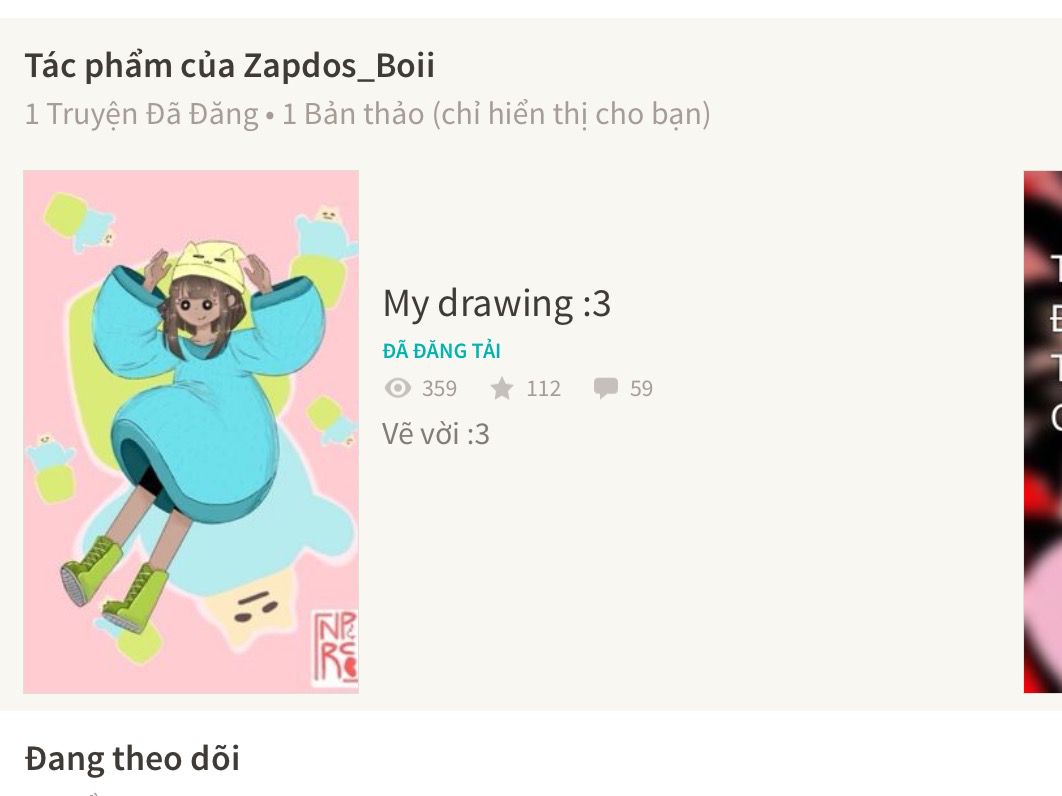
Task: Click the star votes icon
Action: tap(502, 388)
